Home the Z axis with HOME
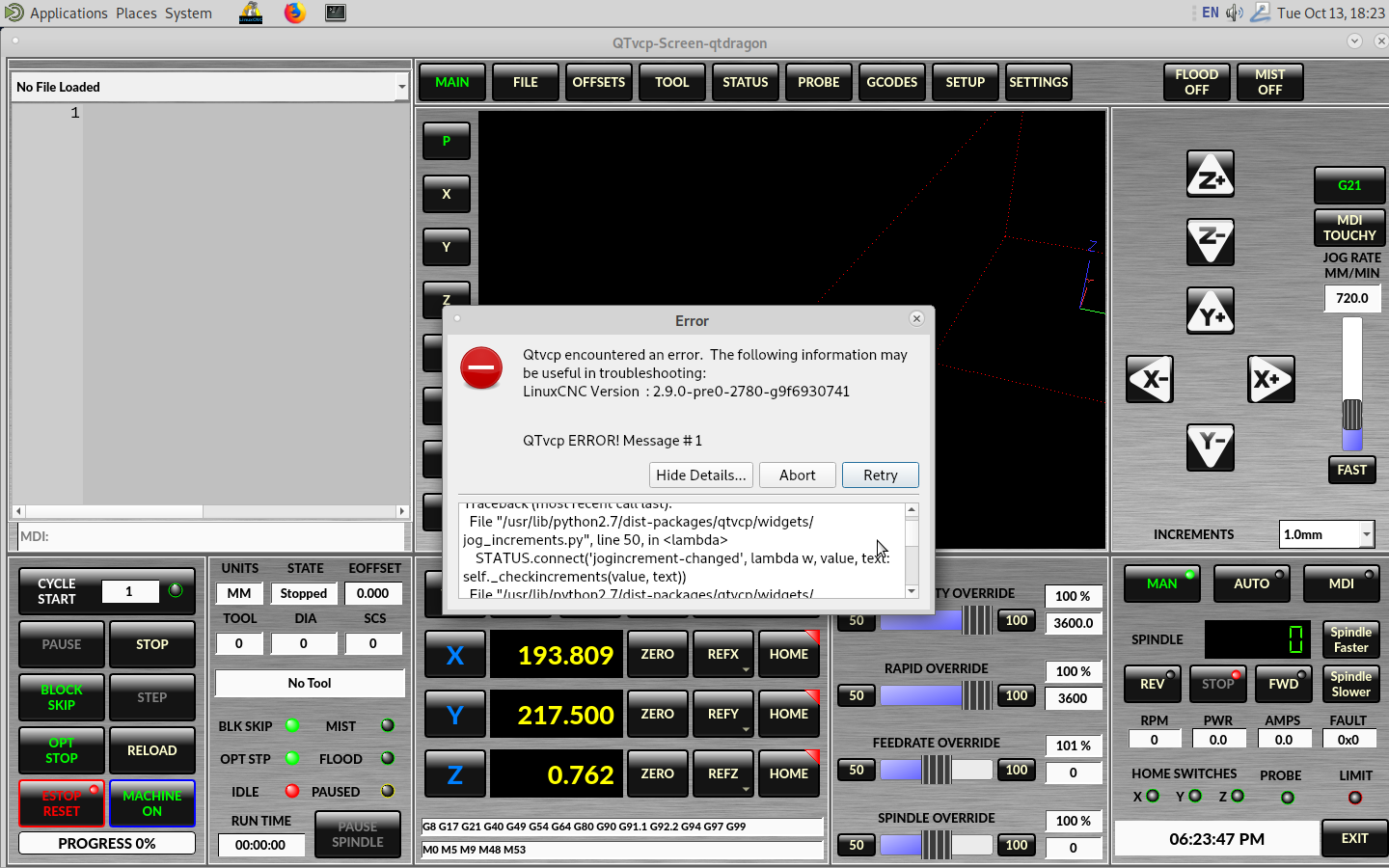Image resolution: width=1389 pixels, height=868 pixels. coord(789,775)
